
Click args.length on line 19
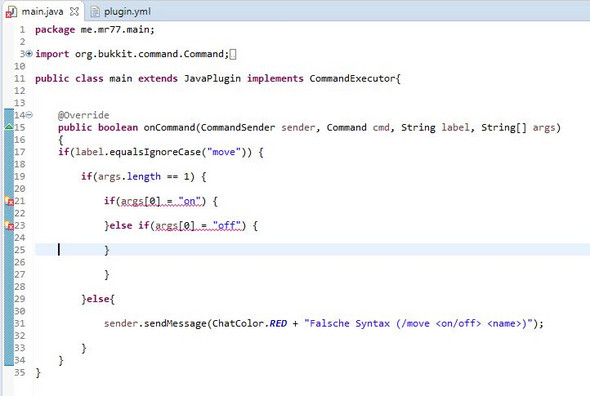(129, 177)
